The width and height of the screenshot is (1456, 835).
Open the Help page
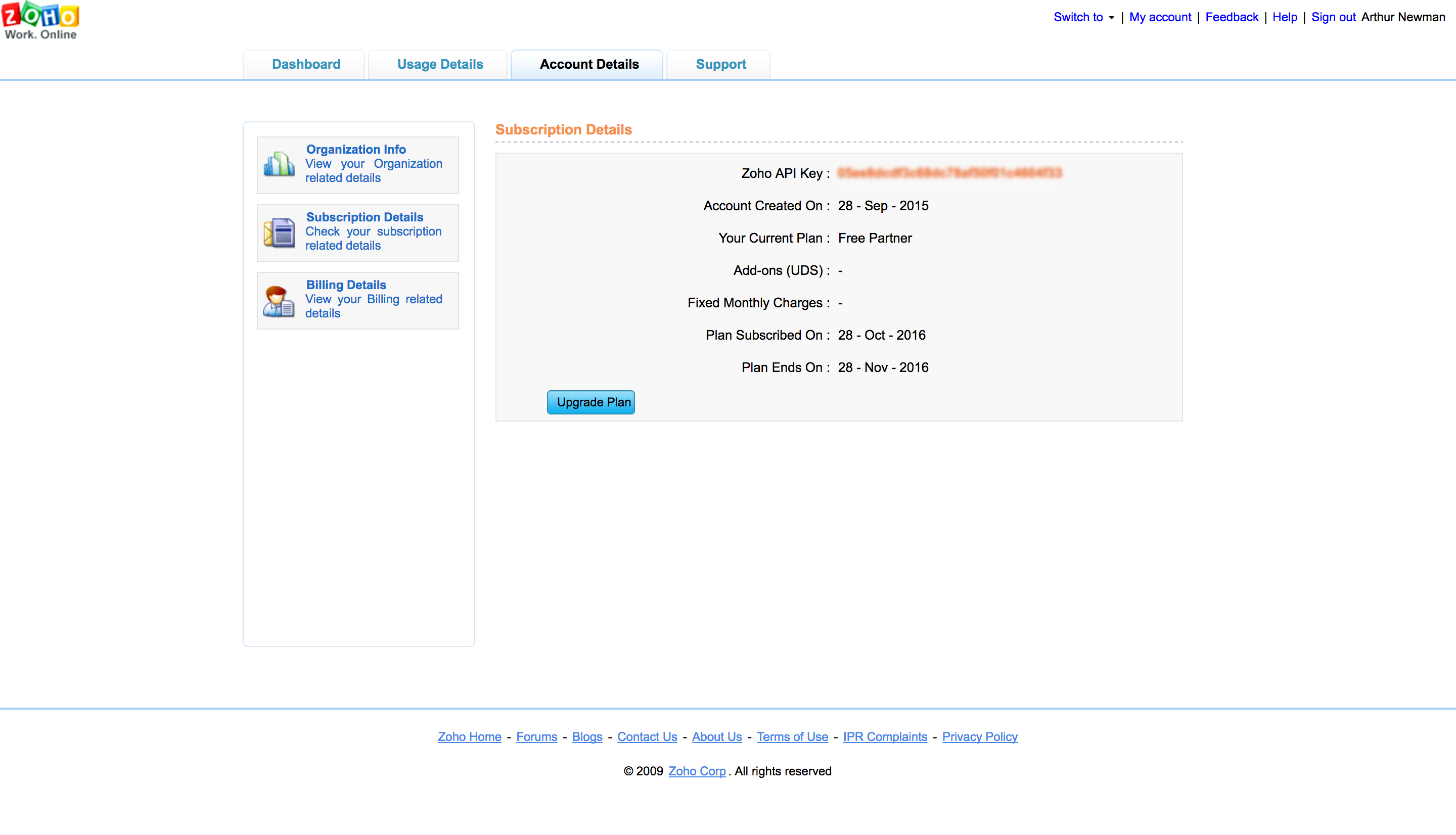click(1284, 17)
